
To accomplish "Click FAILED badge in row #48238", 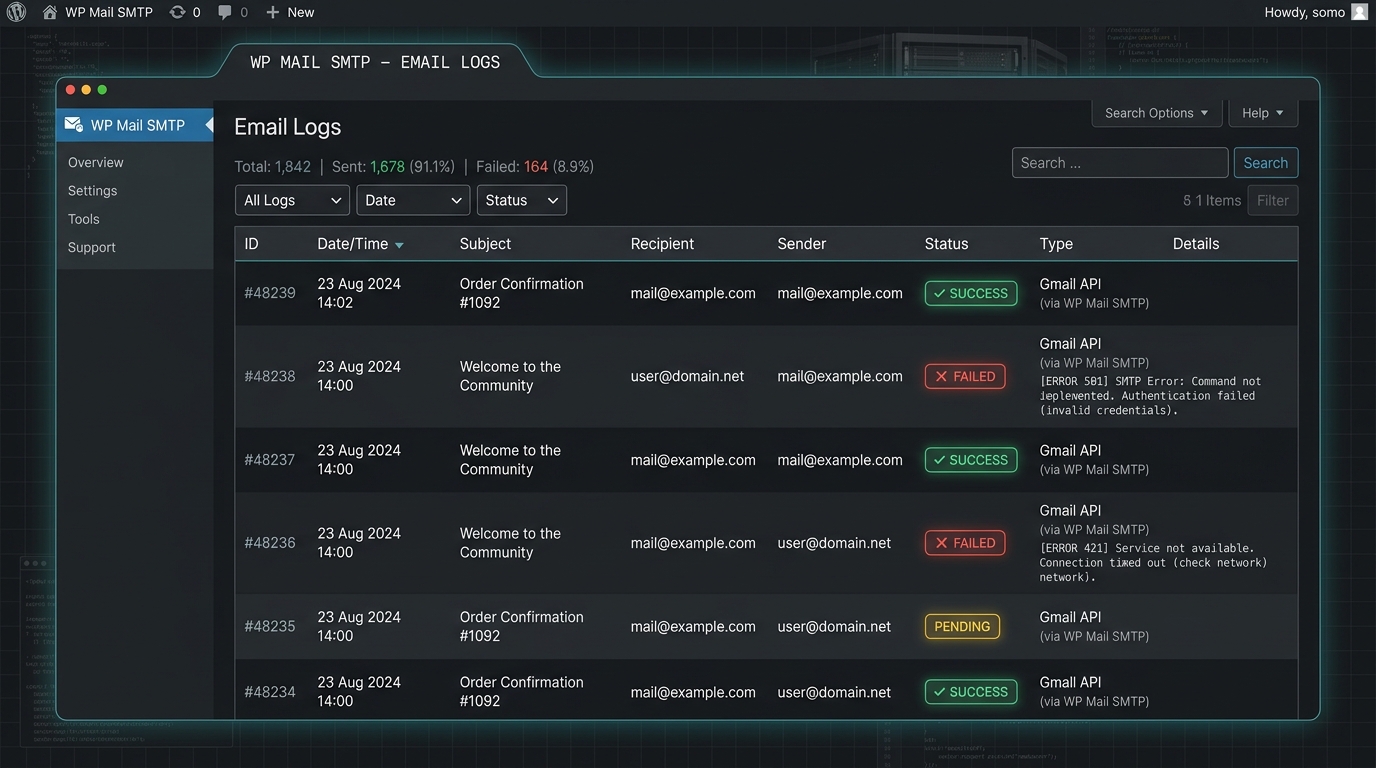I will click(x=965, y=376).
